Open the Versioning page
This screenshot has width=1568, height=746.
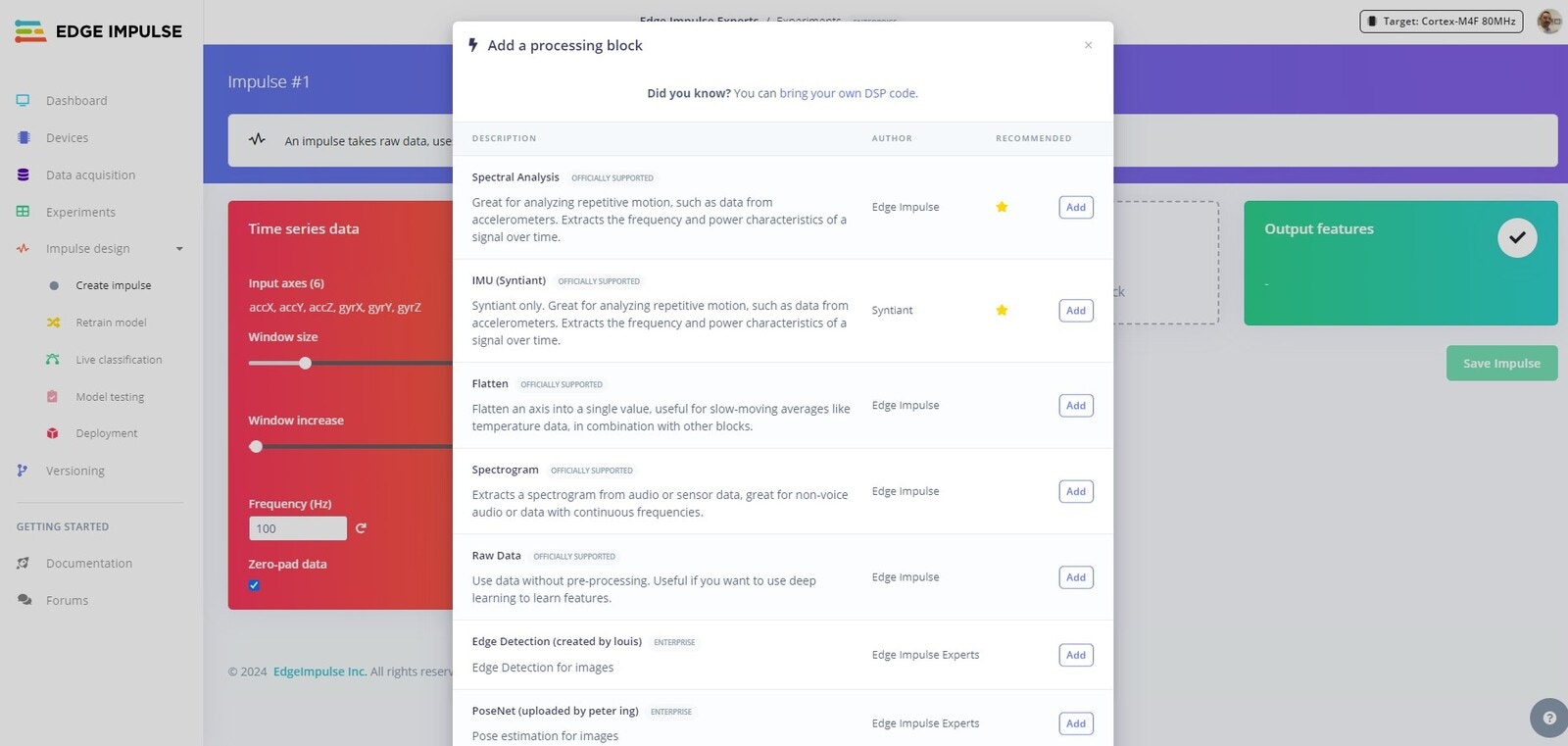(75, 471)
